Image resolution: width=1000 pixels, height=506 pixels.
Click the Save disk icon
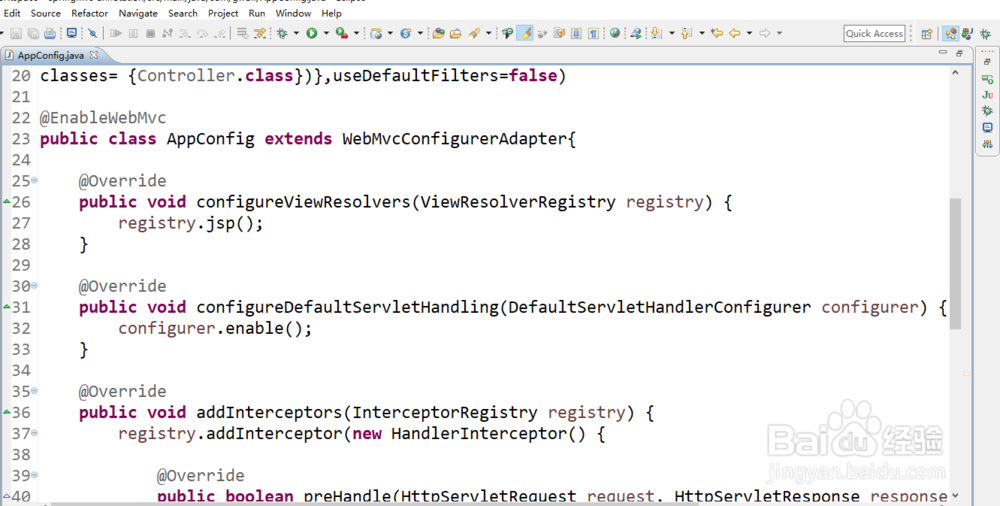pos(16,33)
